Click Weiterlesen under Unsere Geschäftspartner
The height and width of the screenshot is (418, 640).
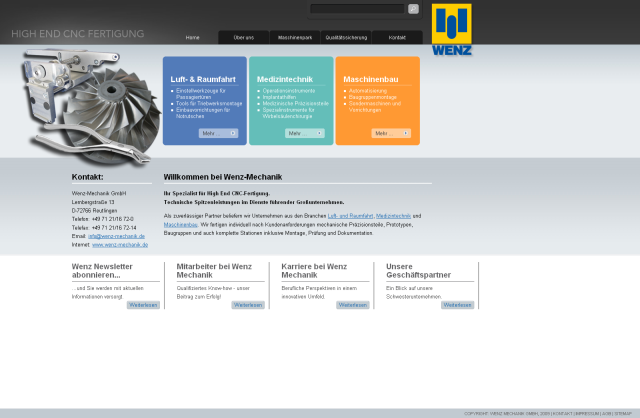pyautogui.click(x=457, y=305)
